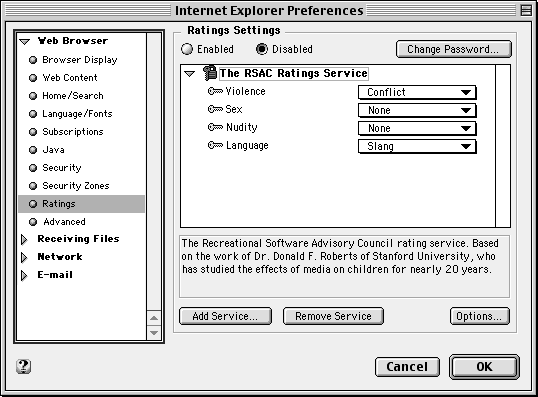The image size is (538, 397).
Task: Click the bullet icon next to Subscriptions
Action: pyautogui.click(x=33, y=132)
